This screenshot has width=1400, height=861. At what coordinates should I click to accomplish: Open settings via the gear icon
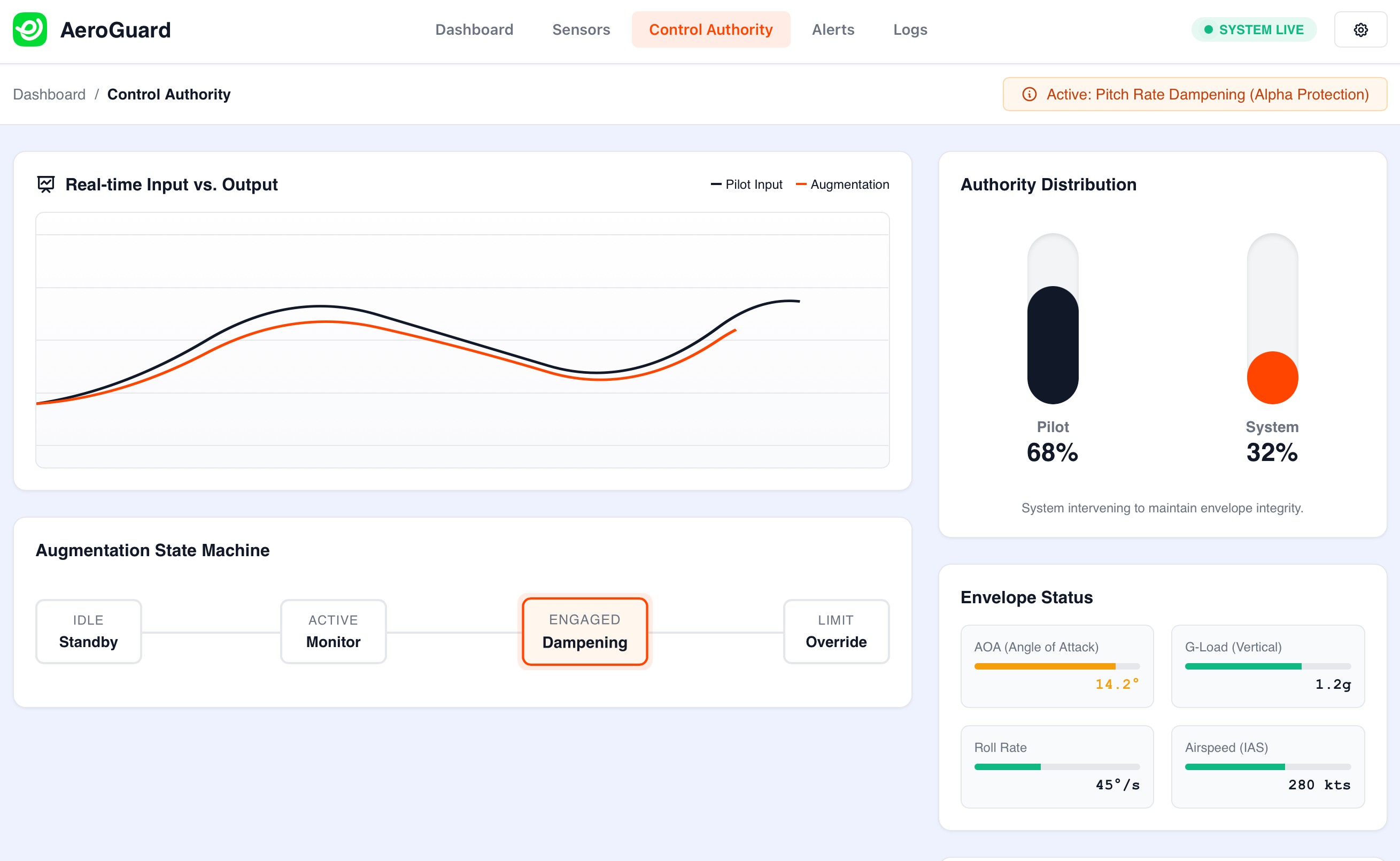click(1360, 29)
